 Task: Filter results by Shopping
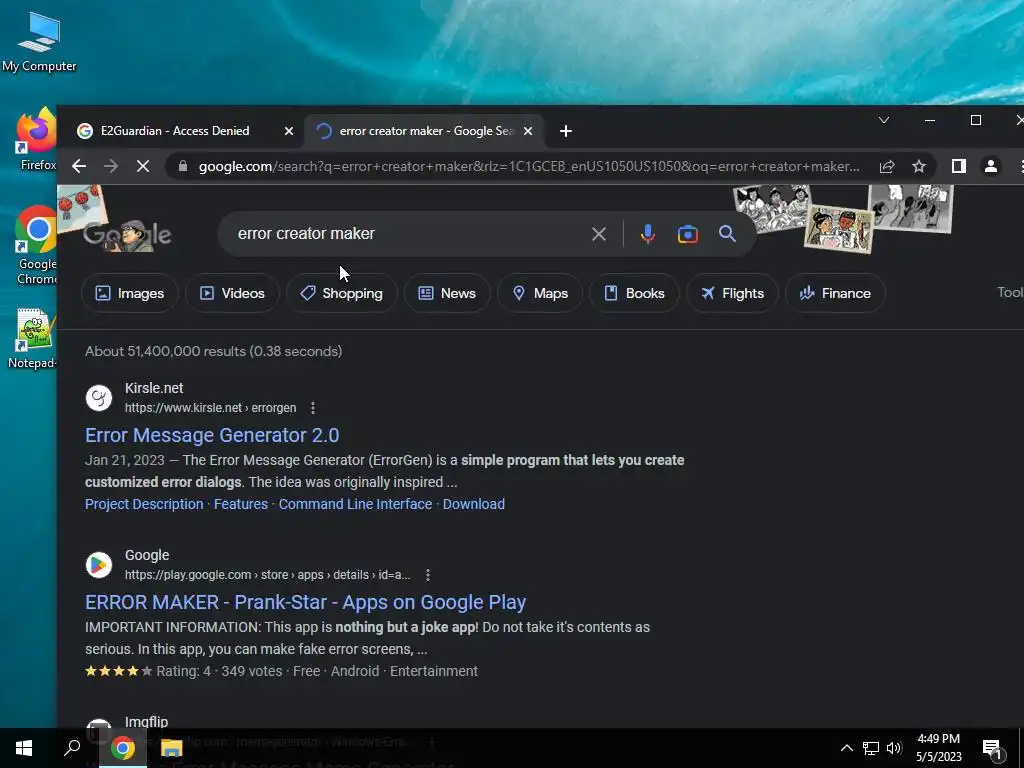pyautogui.click(x=342, y=293)
